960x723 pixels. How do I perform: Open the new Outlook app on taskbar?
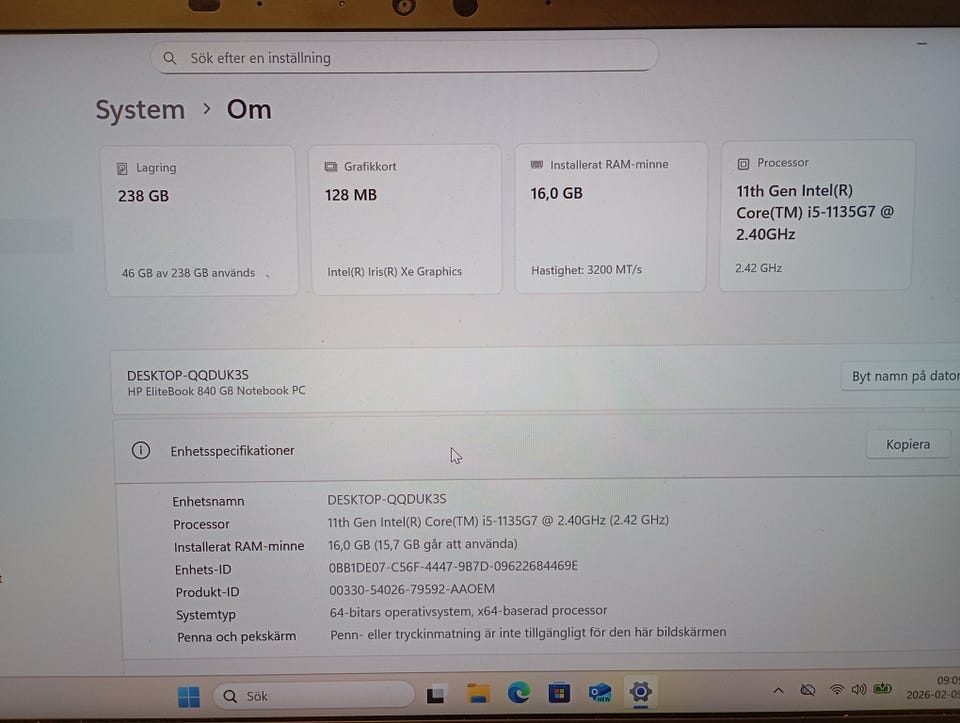coord(600,692)
